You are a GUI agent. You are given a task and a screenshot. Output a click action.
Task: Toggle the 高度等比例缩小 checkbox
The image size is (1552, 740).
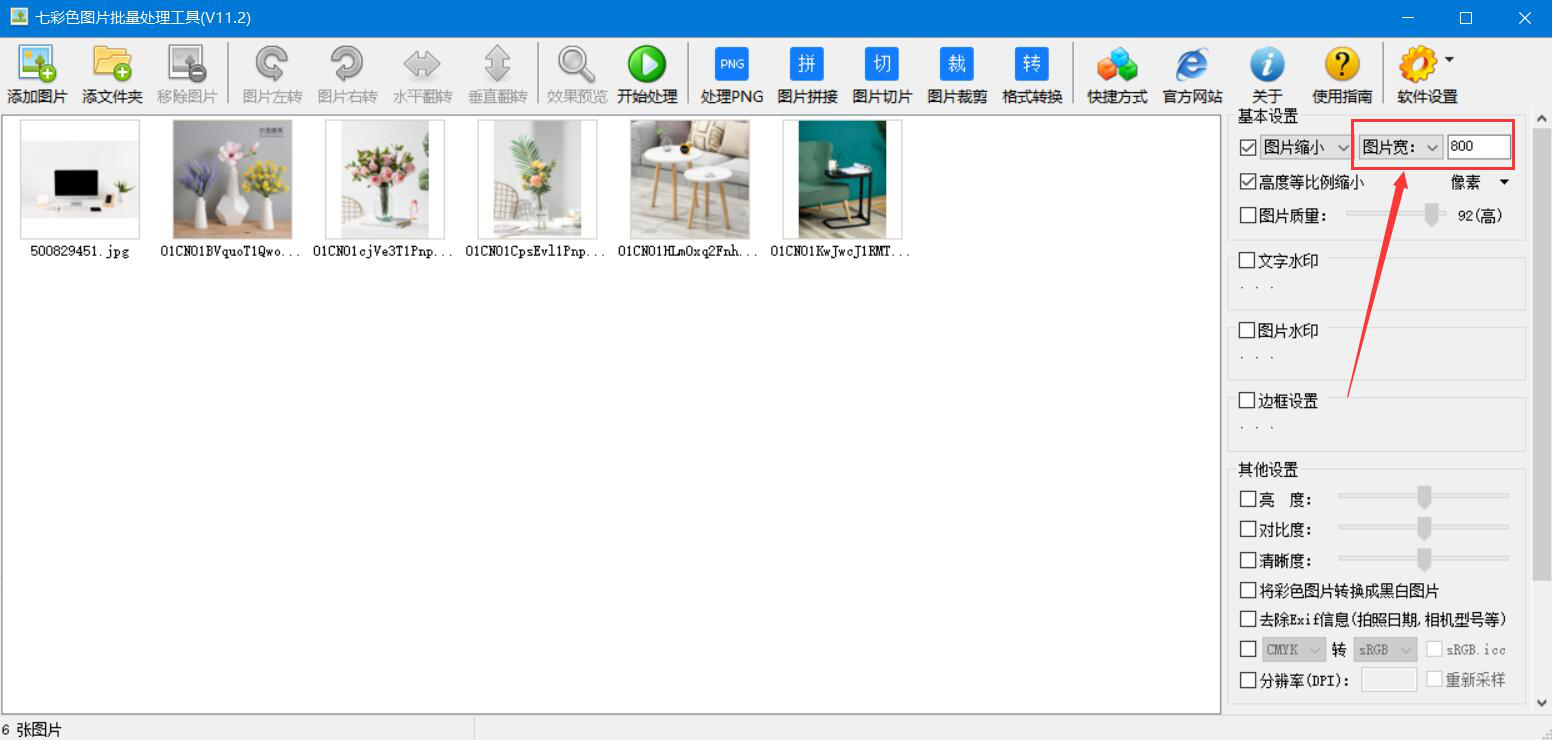(x=1247, y=182)
